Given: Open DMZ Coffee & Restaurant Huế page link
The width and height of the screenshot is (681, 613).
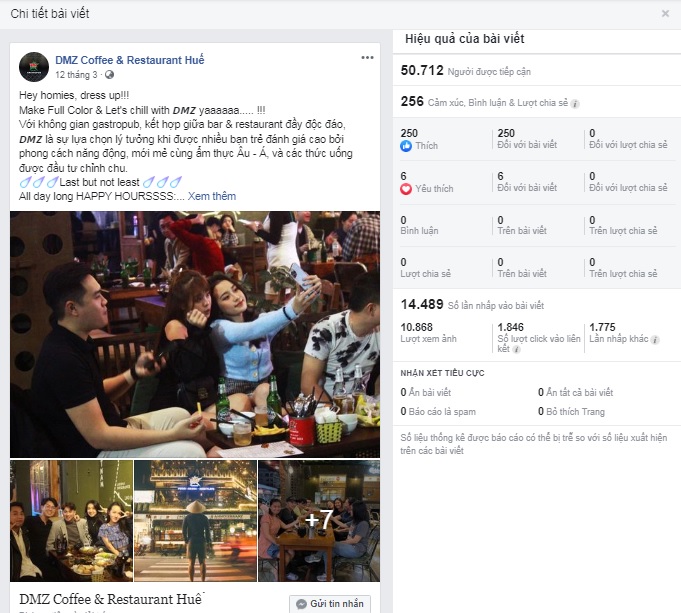Looking at the screenshot, I should [x=129, y=60].
